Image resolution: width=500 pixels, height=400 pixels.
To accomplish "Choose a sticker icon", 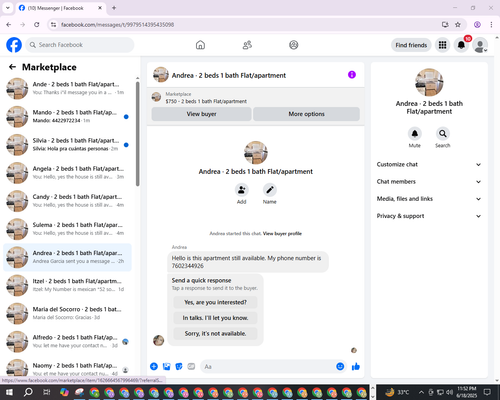I will 179,366.
